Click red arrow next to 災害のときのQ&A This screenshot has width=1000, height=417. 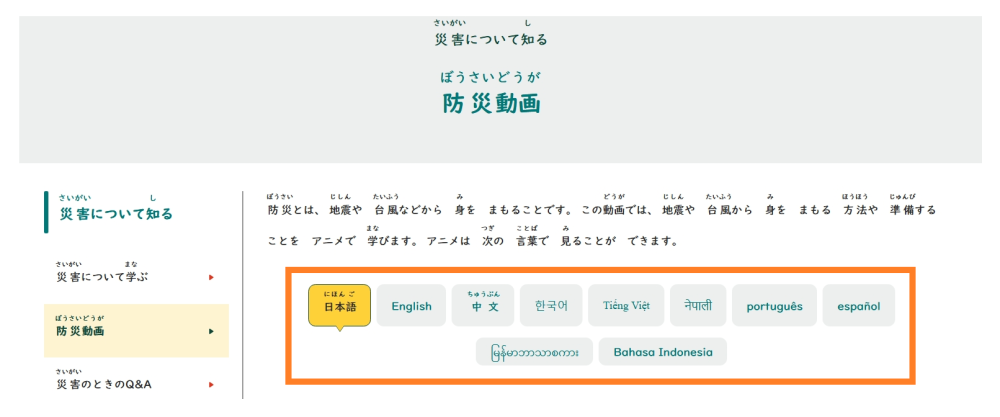(x=211, y=385)
